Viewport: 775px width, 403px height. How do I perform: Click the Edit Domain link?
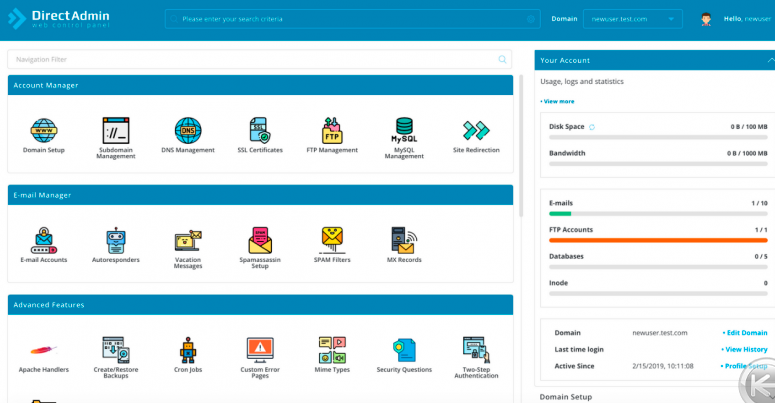click(x=746, y=333)
